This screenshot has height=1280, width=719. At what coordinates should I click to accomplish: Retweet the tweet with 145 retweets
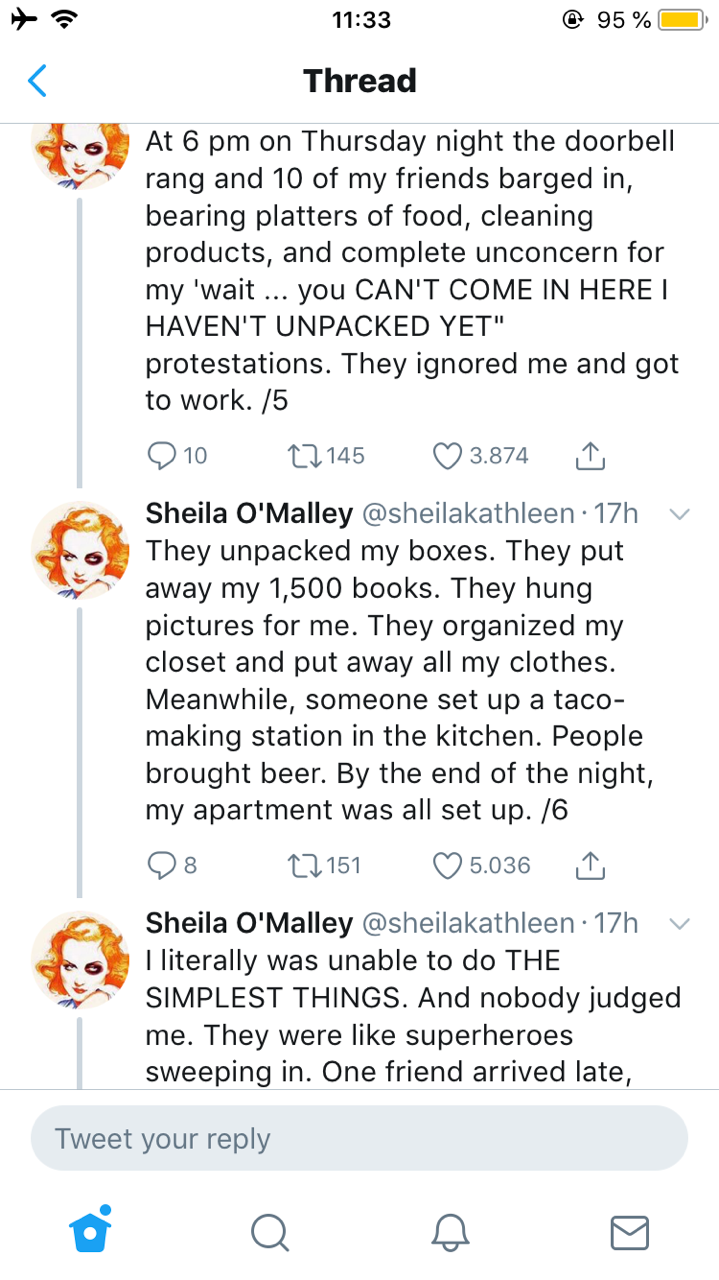300,456
